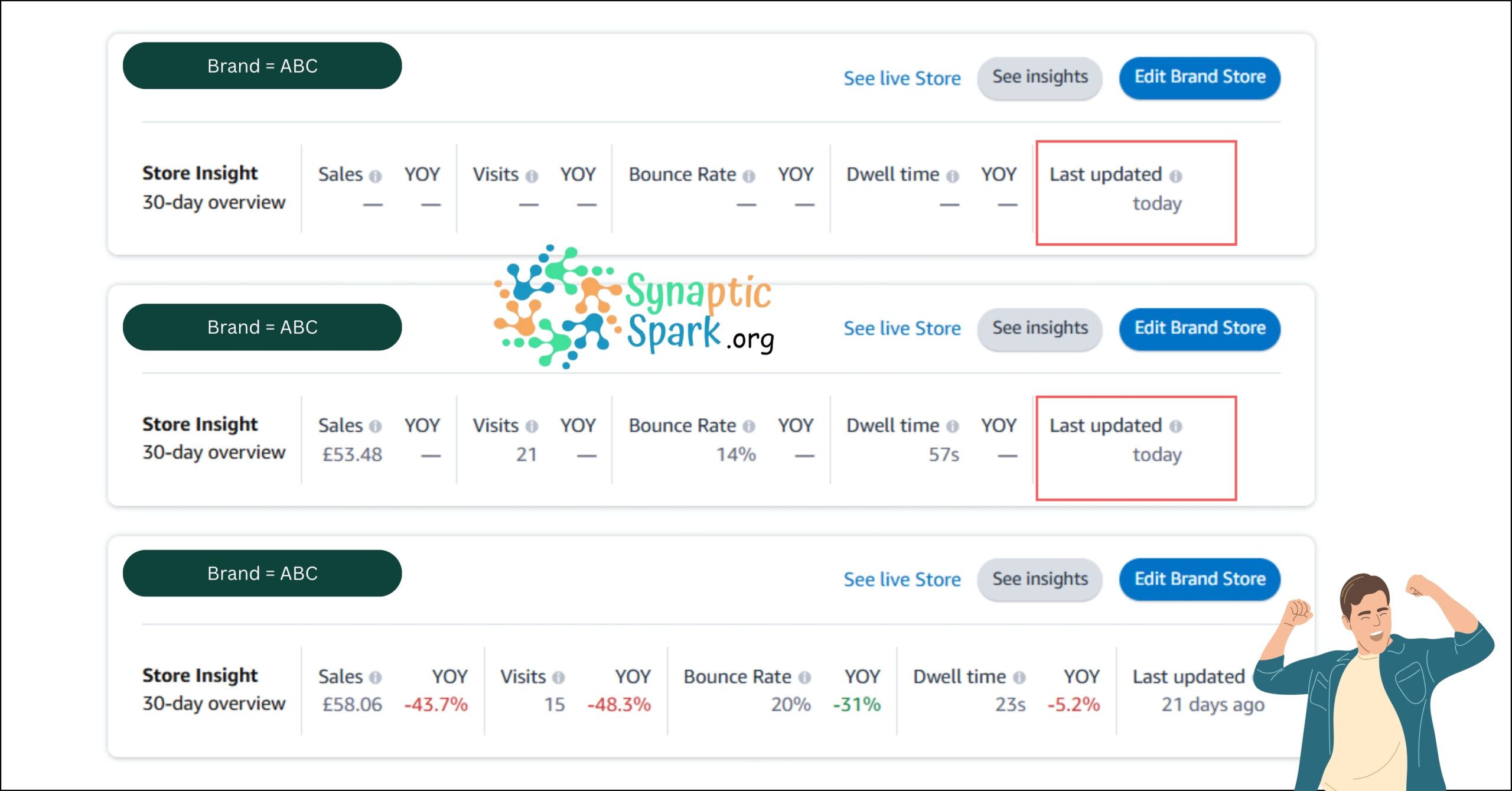1512x791 pixels.
Task: Click Last updated info icon in top card
Action: pyautogui.click(x=1175, y=176)
